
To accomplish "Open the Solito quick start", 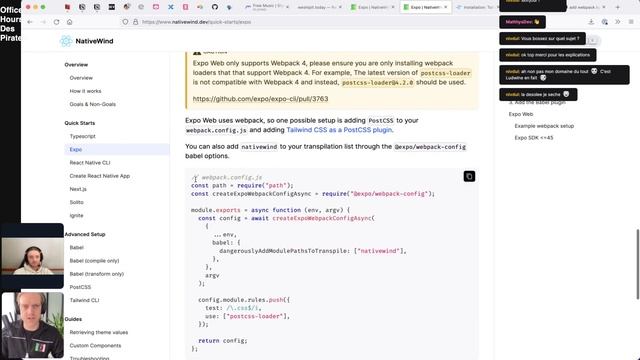I will pos(76,202).
